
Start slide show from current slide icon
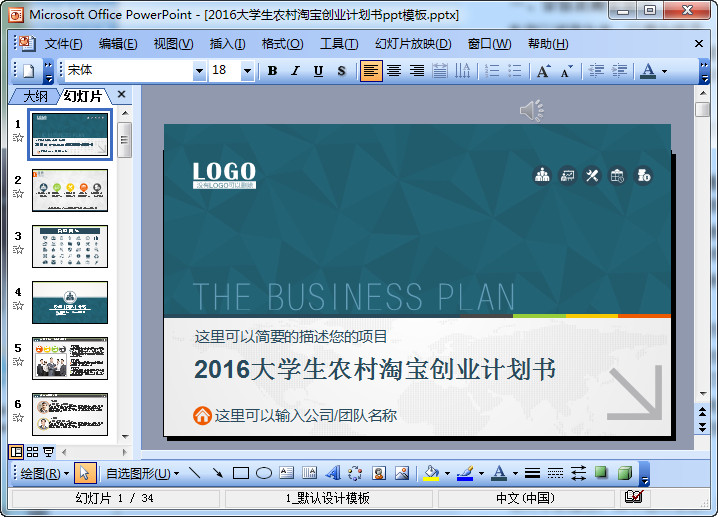[x=48, y=452]
